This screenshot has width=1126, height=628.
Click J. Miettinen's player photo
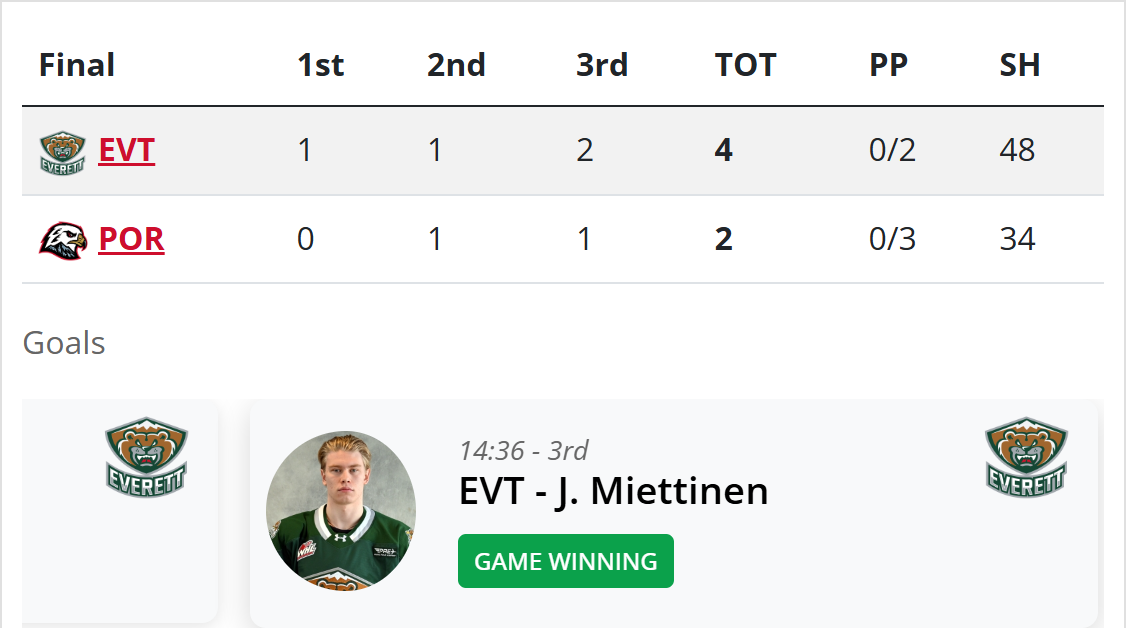tap(341, 506)
